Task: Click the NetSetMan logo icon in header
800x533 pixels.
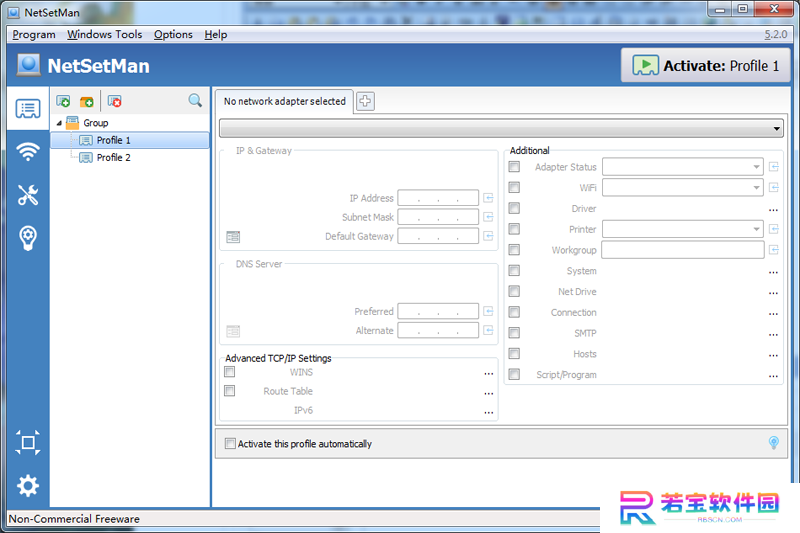Action: [29, 65]
